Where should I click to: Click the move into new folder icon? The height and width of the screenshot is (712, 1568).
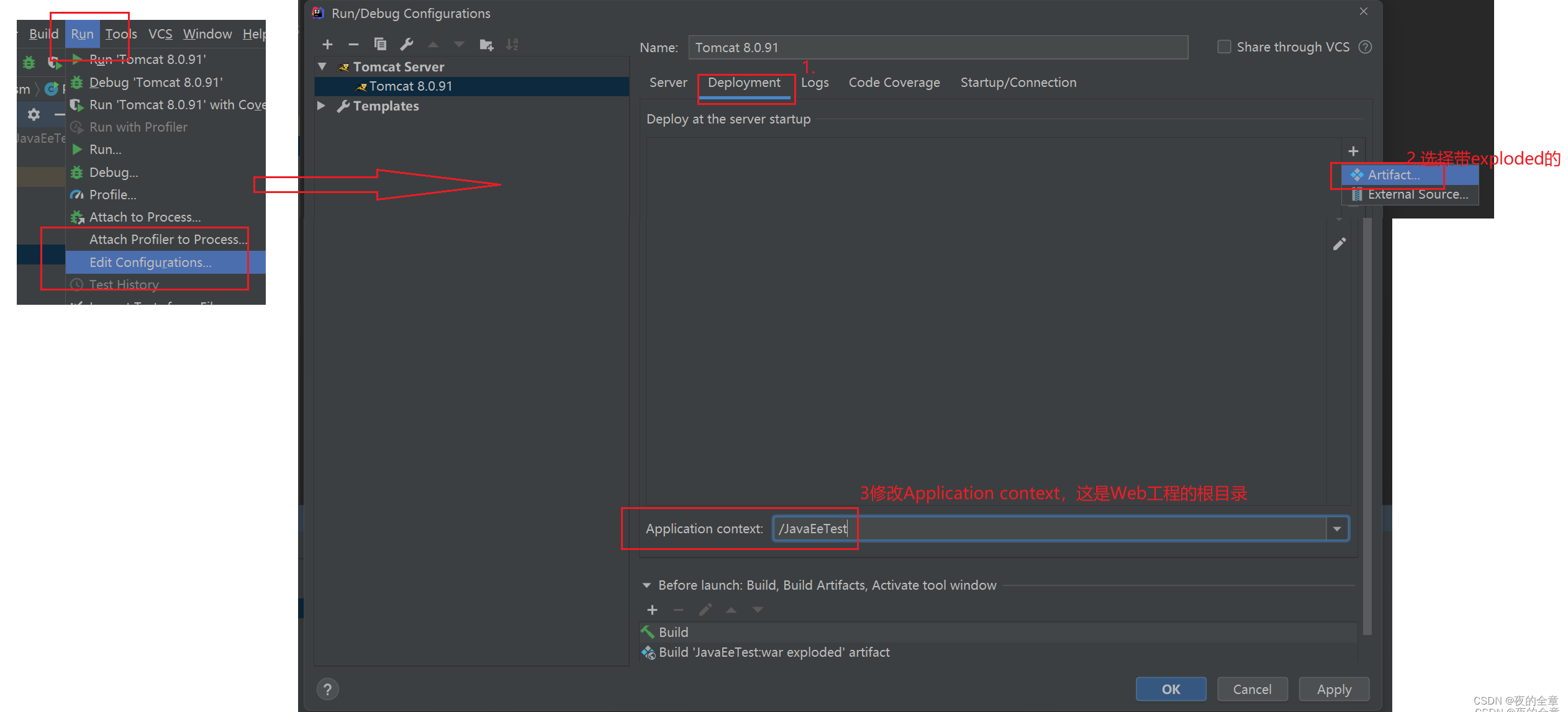486,45
